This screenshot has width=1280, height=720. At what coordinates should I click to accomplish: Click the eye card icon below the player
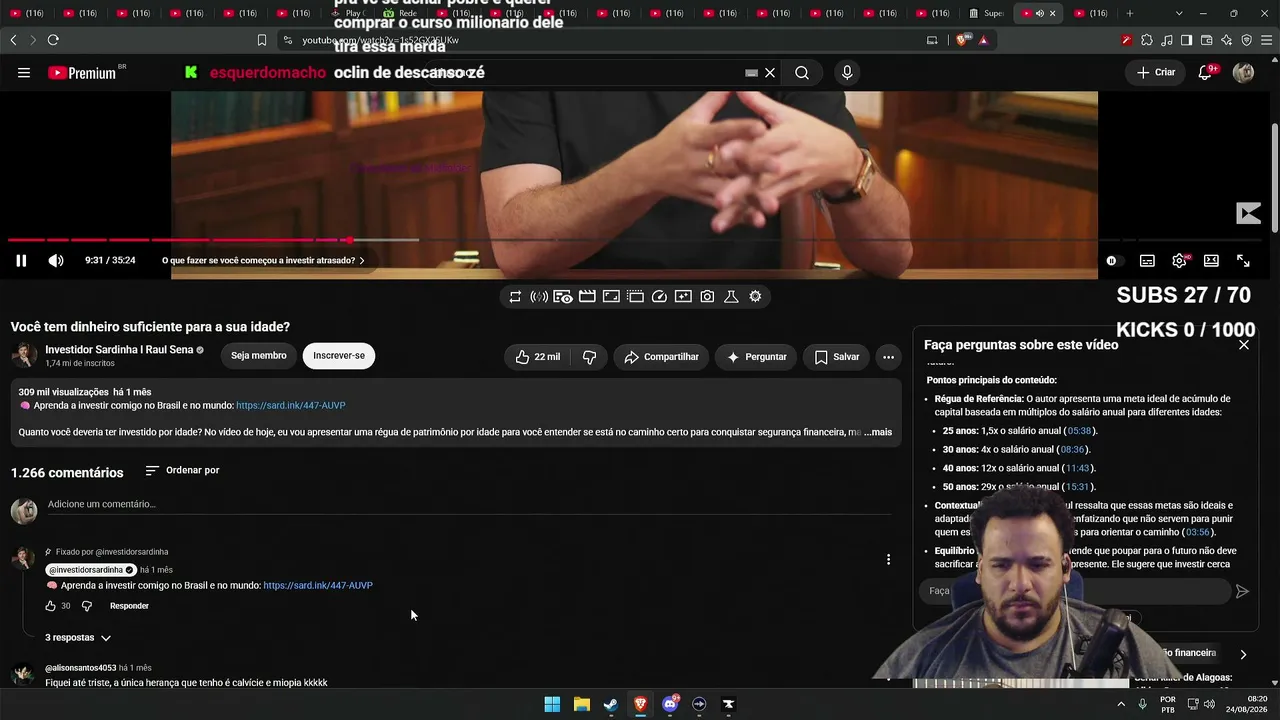[563, 297]
